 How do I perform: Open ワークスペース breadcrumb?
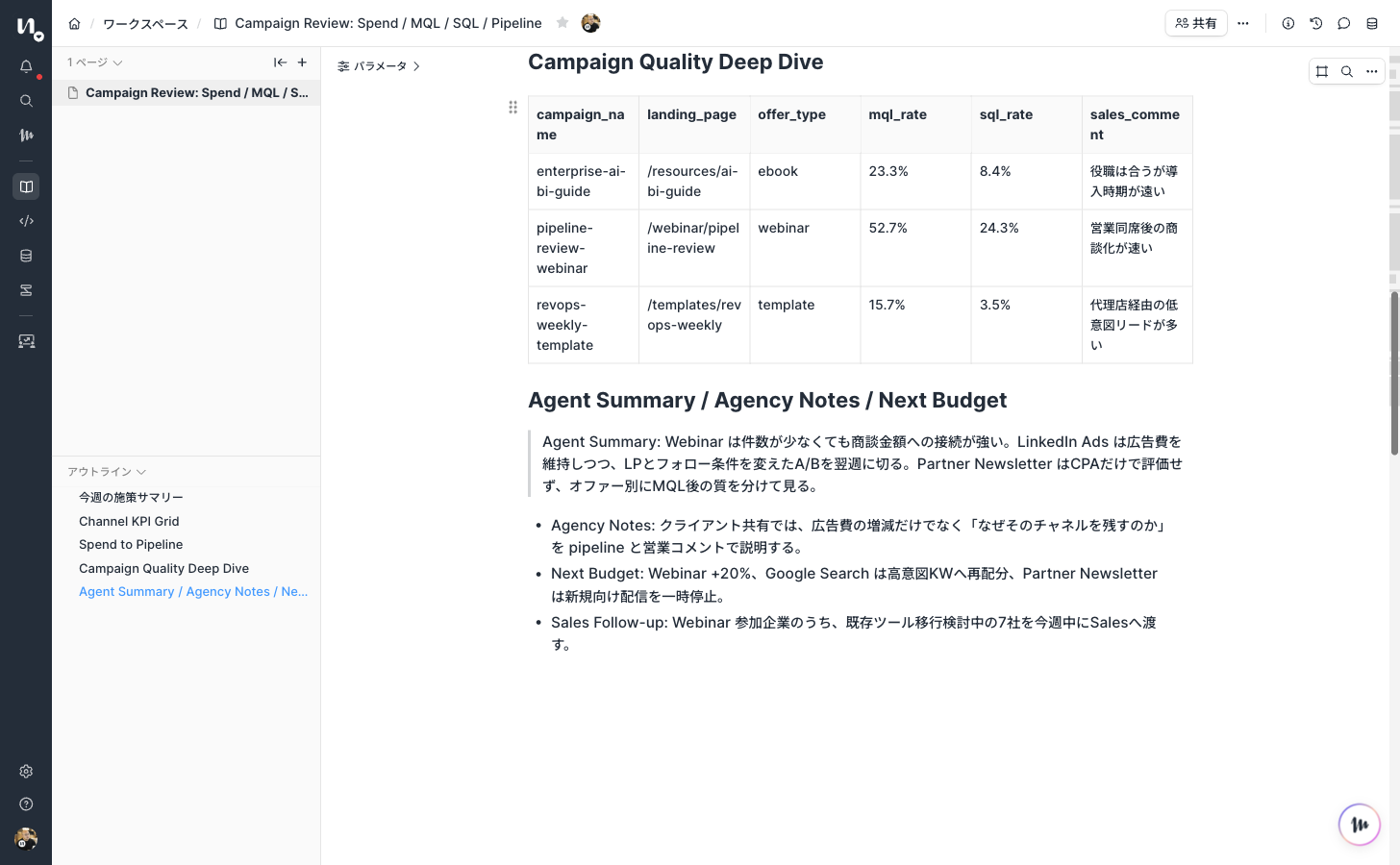145,23
